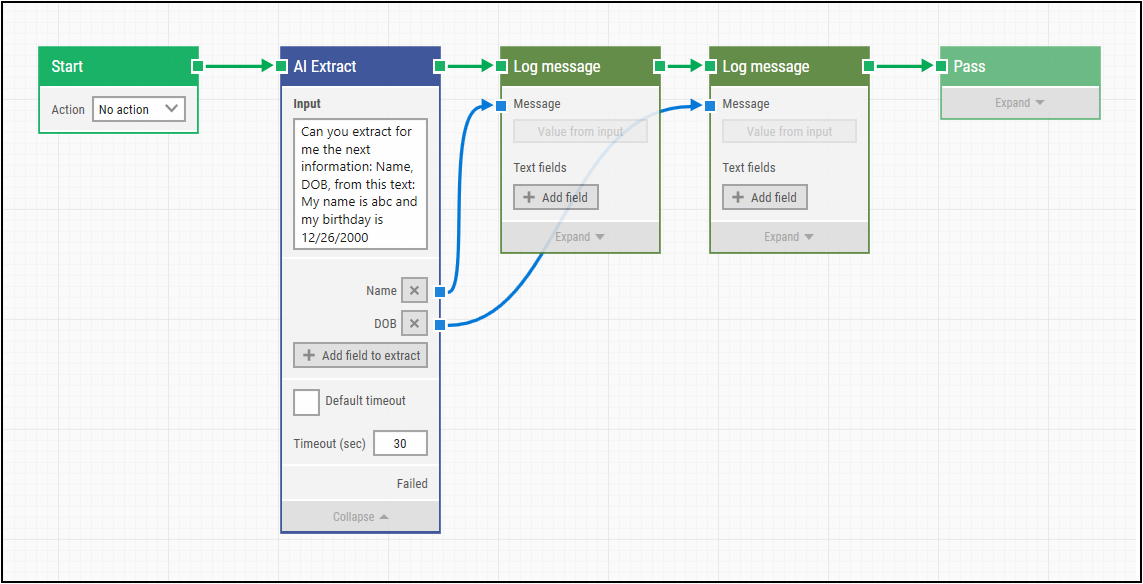
Task: Click the Name field blue output port
Action: (440, 292)
